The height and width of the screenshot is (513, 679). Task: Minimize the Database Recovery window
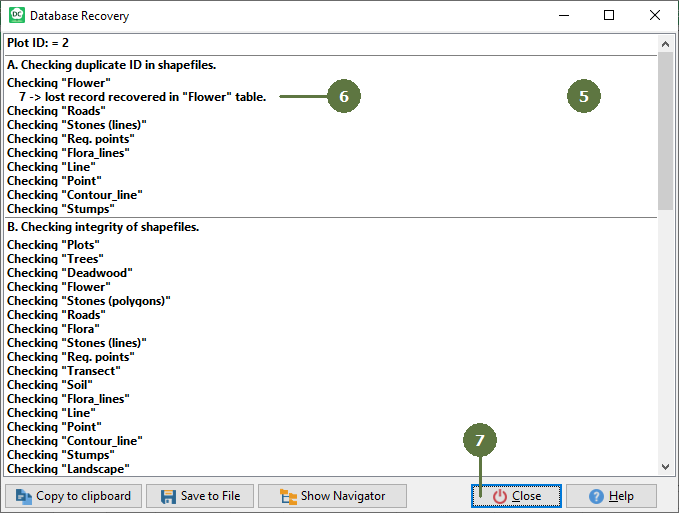(563, 16)
